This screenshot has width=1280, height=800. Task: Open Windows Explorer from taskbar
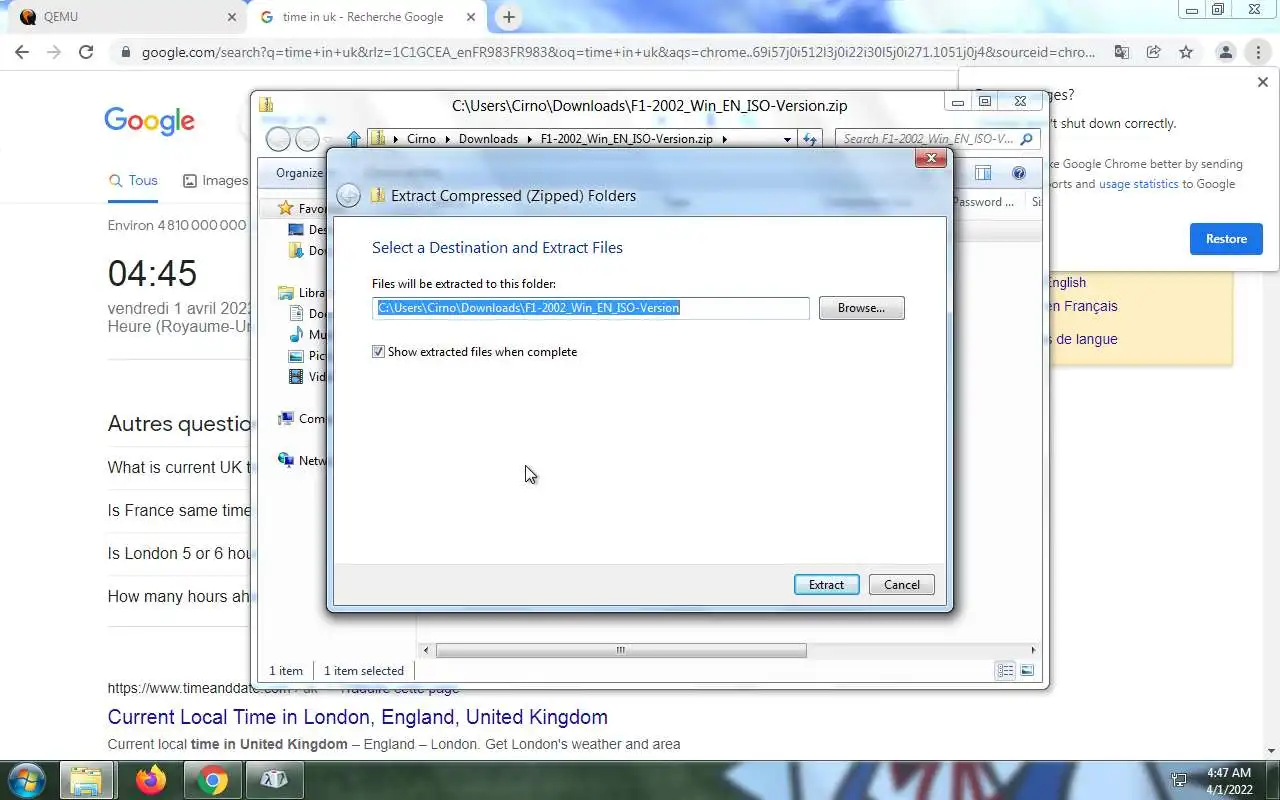click(x=87, y=780)
